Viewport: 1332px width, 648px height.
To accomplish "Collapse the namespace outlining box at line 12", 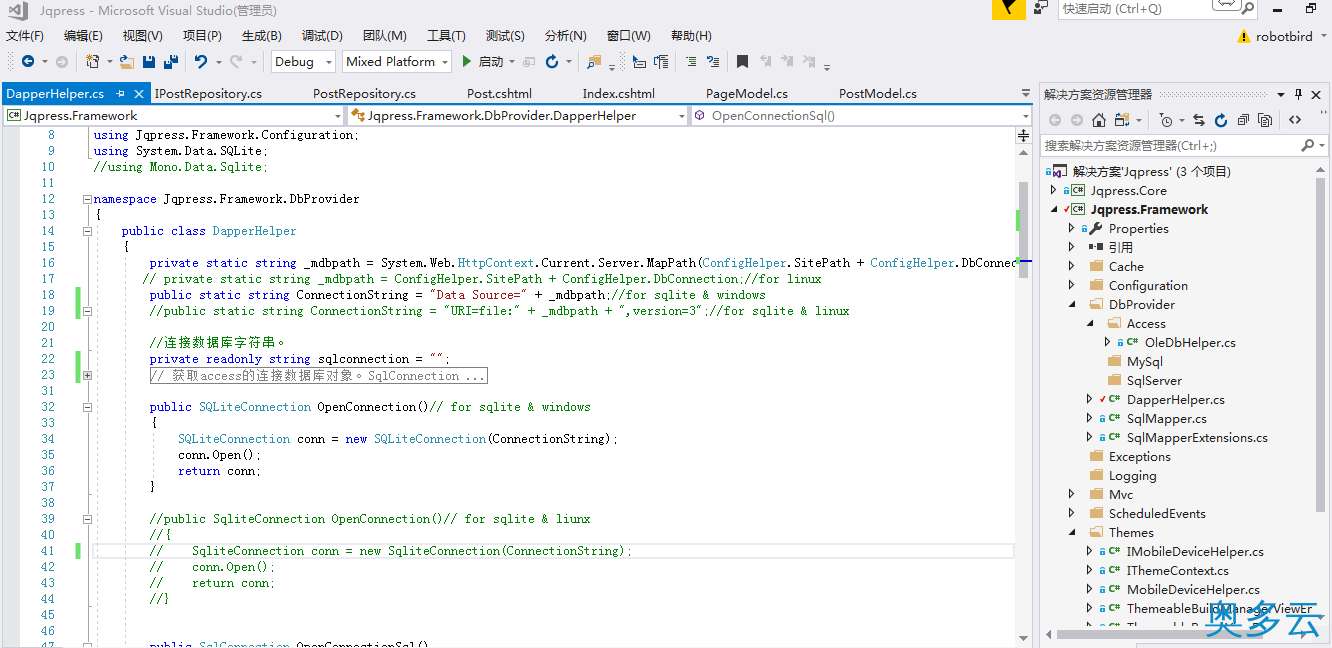I will click(x=87, y=199).
